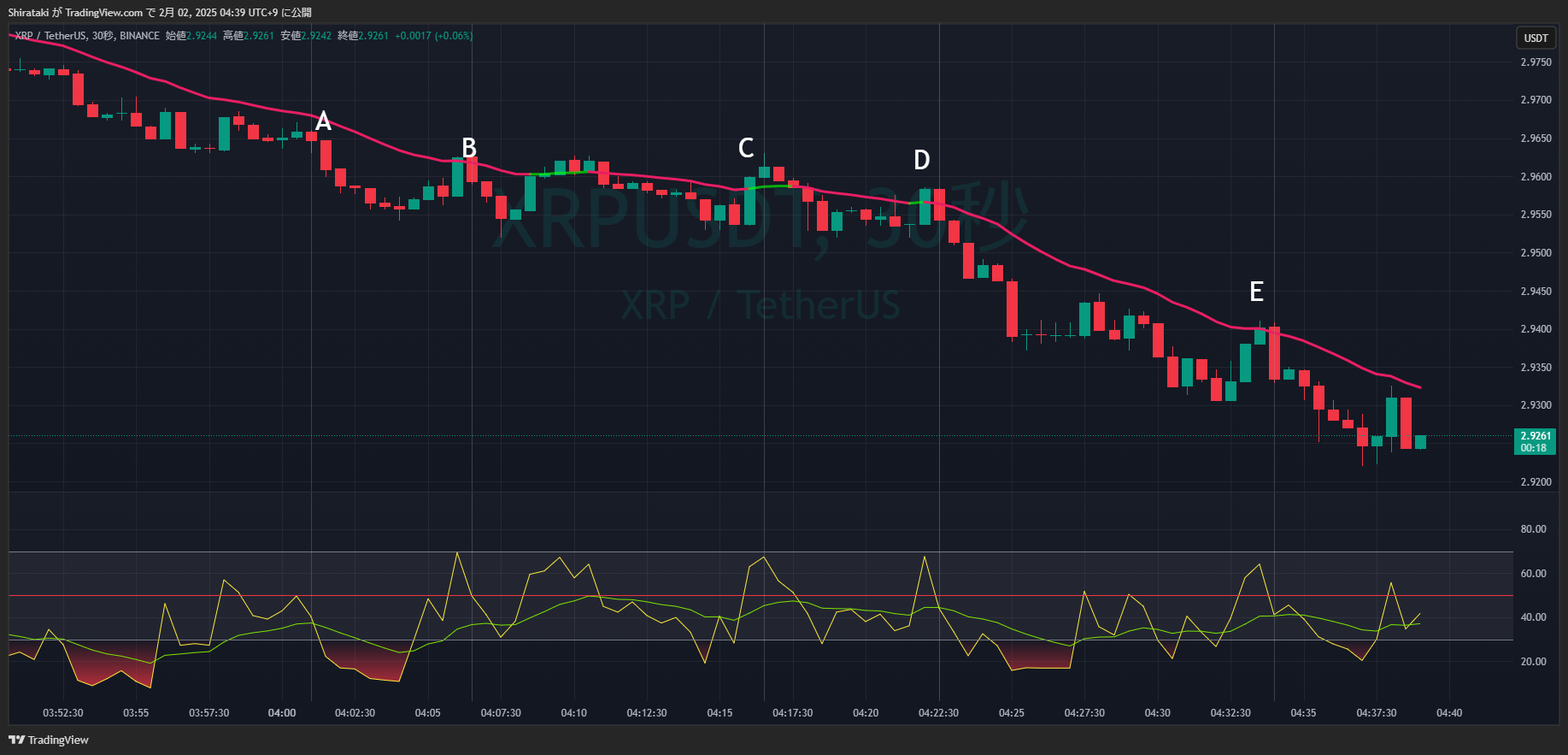Click the TradingView.com publish header text

point(160,12)
